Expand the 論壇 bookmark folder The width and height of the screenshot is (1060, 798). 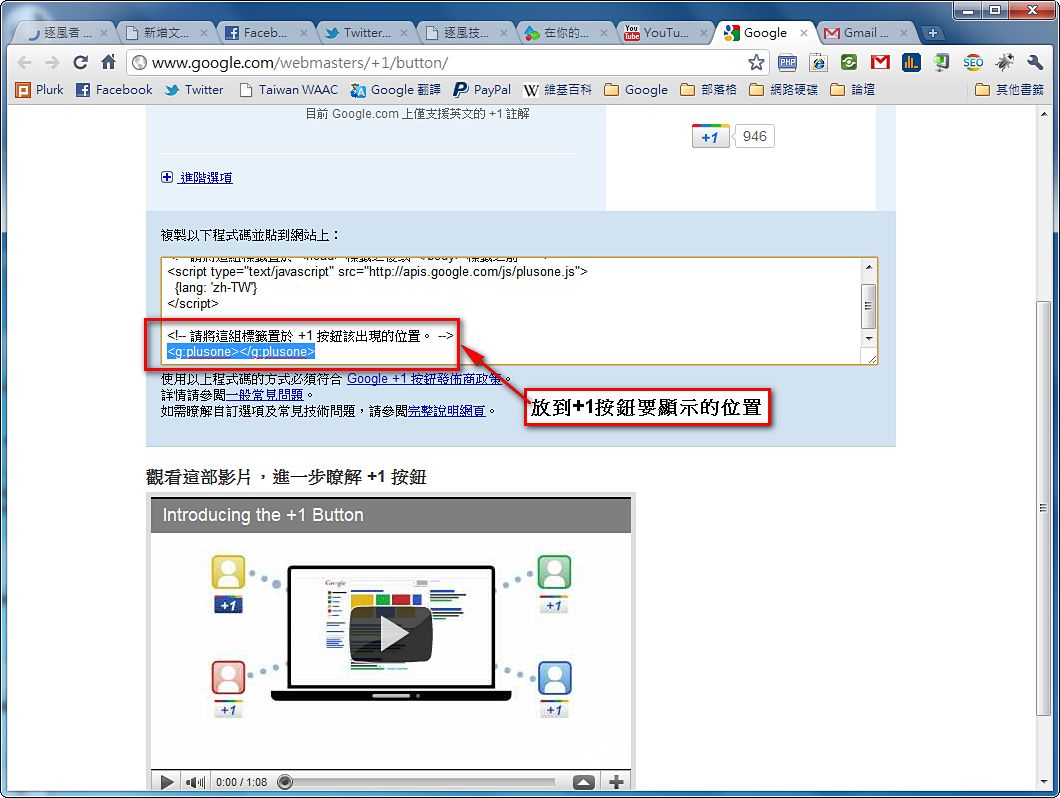pyautogui.click(x=852, y=90)
